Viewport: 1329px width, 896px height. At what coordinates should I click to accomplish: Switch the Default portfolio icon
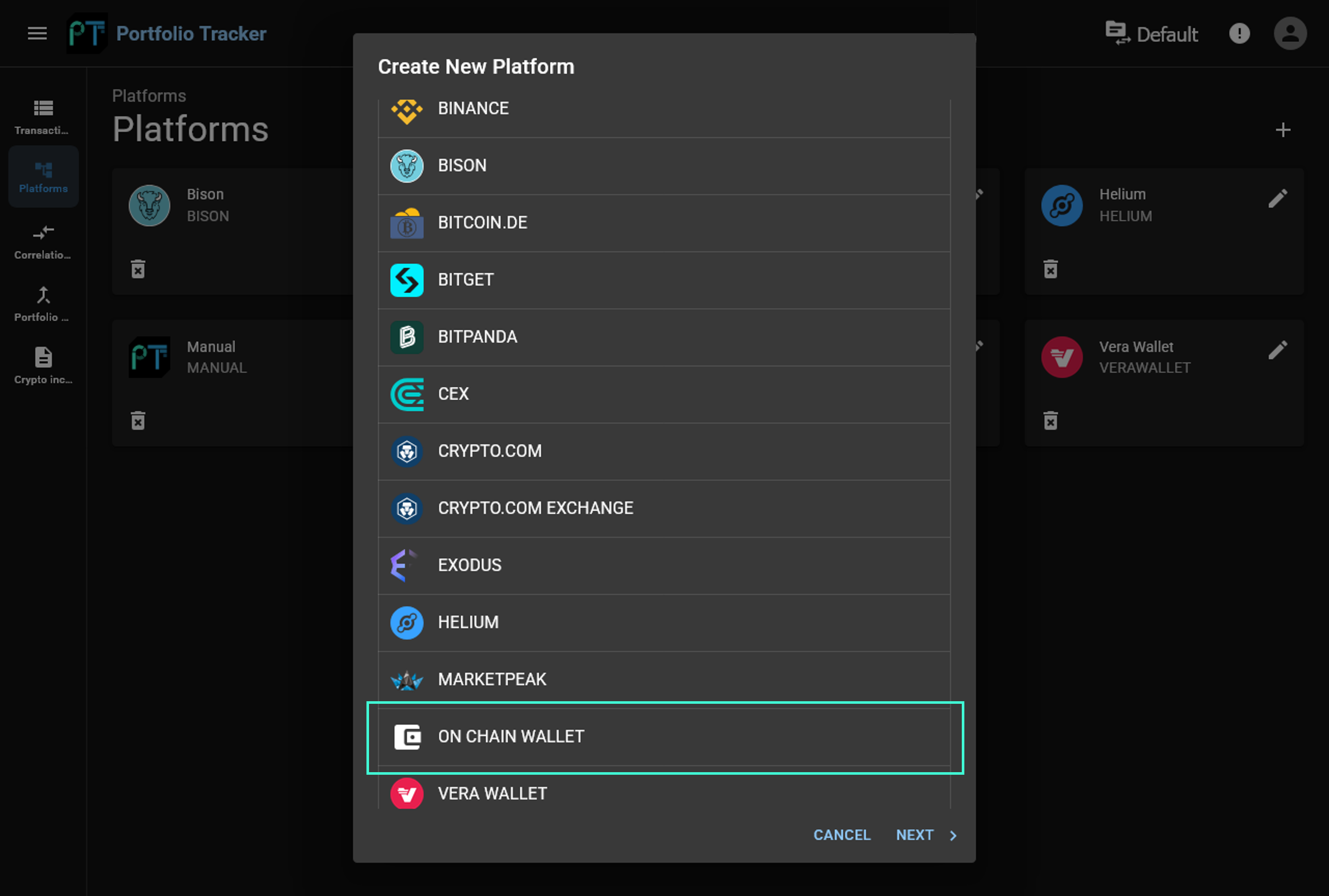coord(1118,34)
